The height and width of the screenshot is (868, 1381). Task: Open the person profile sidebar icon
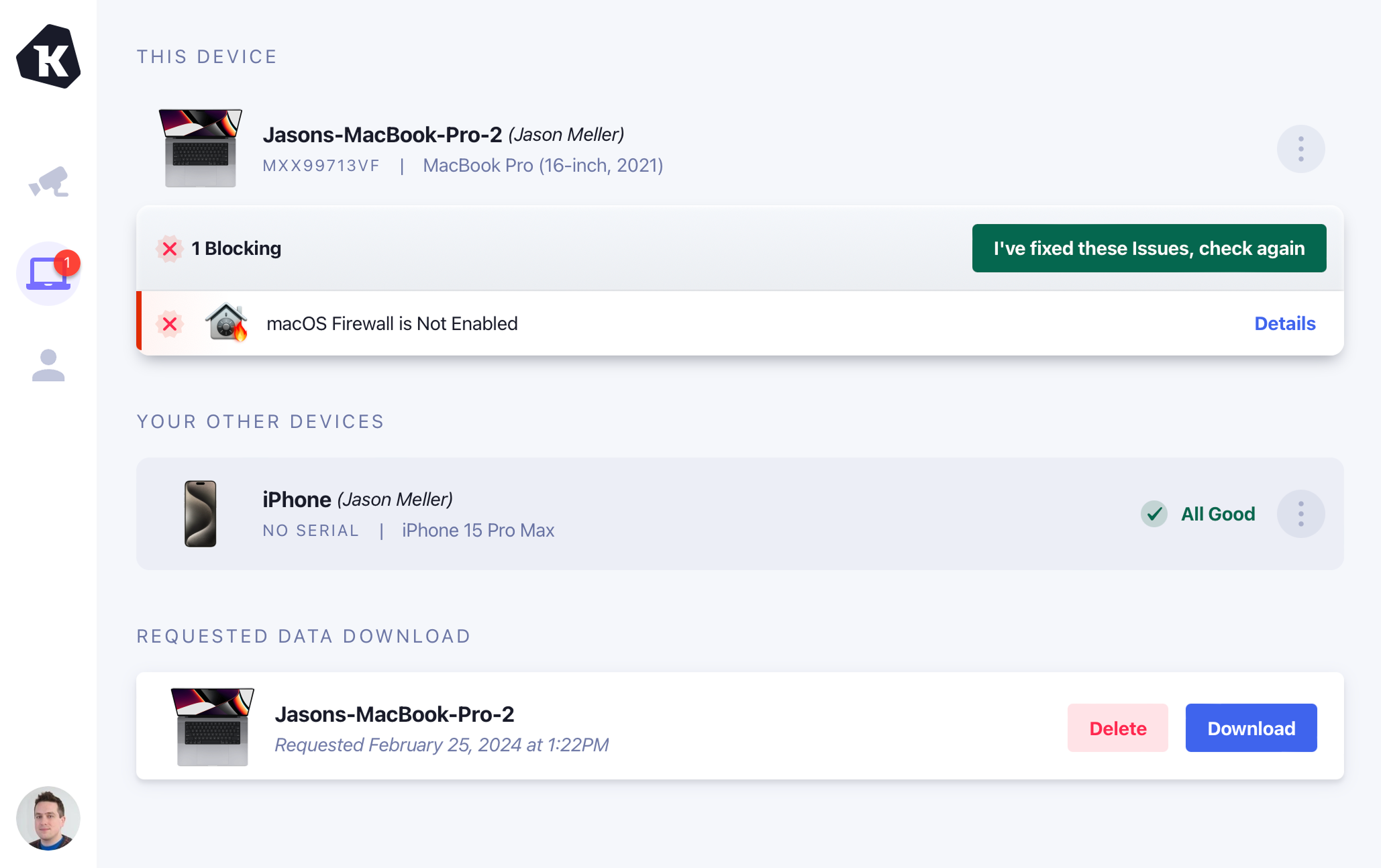tap(48, 366)
